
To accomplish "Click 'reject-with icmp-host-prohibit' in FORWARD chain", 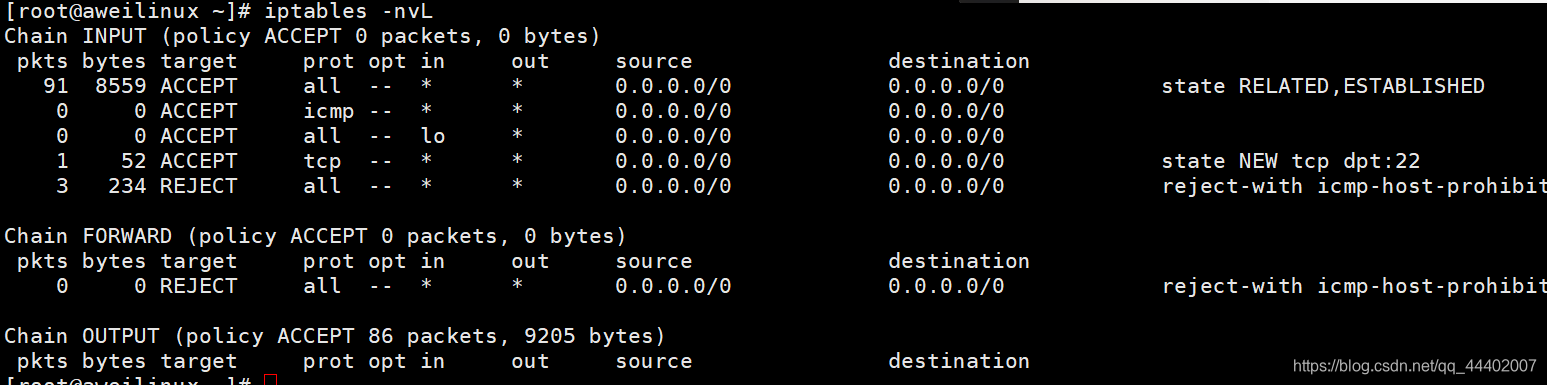I will coord(1354,286).
